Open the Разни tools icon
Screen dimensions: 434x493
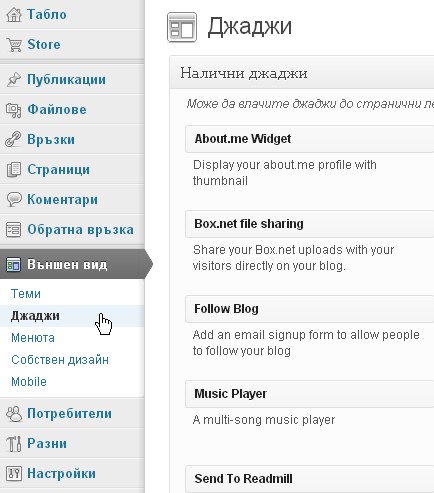click(14, 444)
